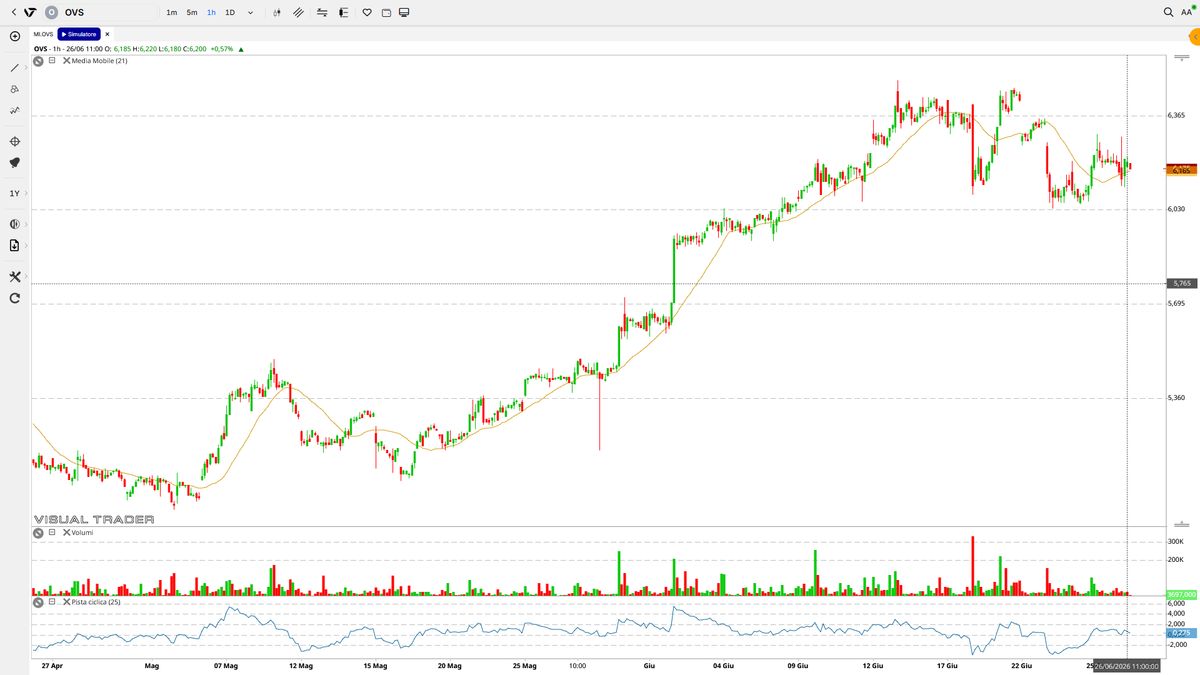Screen dimensions: 1200x675
Task: Click the add chart plus icon
Action: [15, 36]
